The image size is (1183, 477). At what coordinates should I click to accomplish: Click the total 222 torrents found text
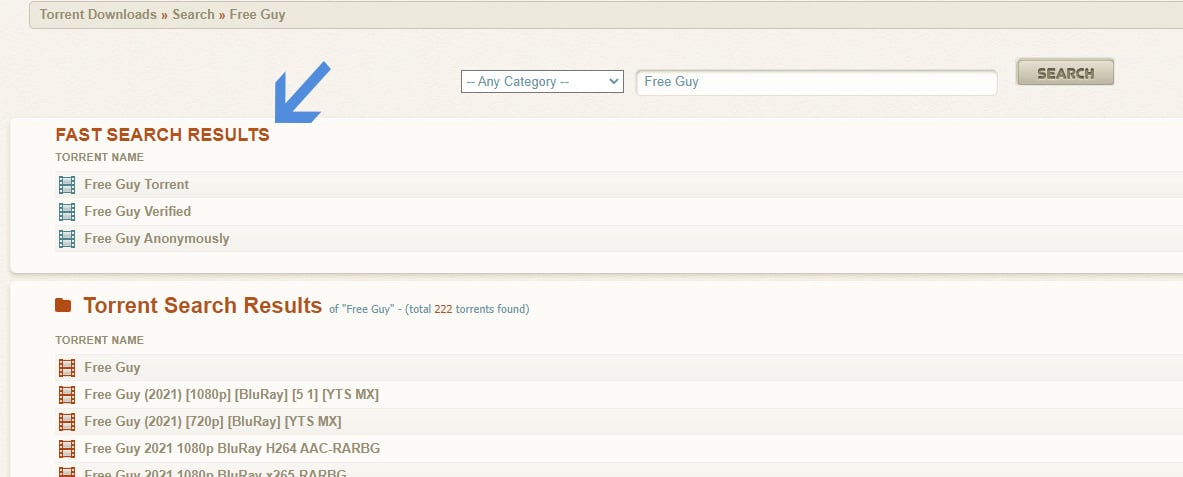click(x=467, y=309)
